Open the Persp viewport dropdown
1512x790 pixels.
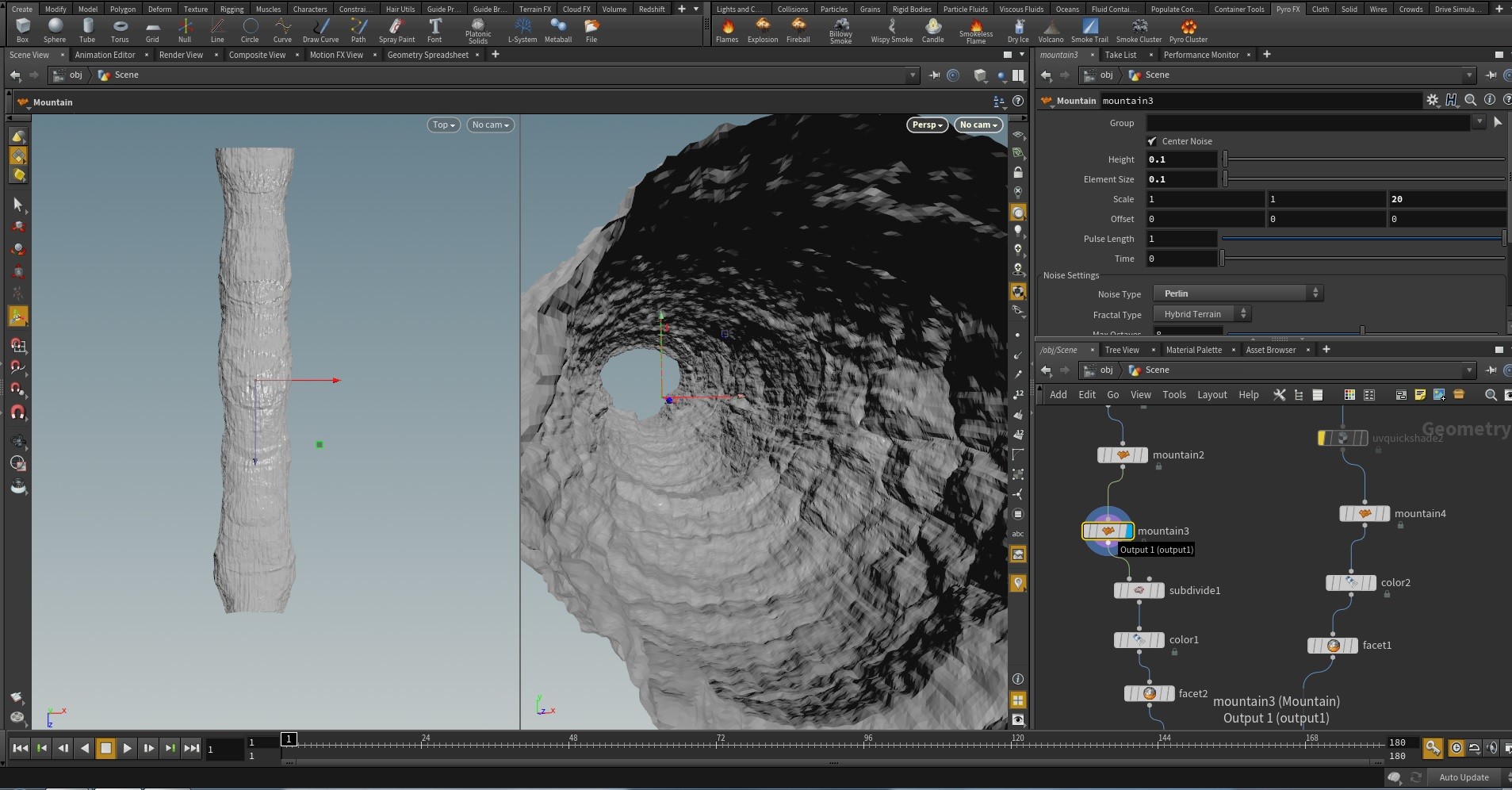click(927, 125)
